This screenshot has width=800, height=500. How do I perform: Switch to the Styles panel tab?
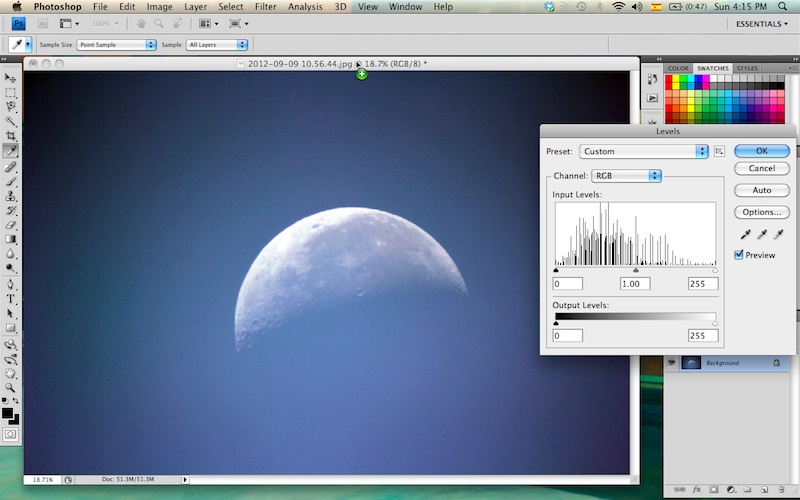tap(746, 68)
